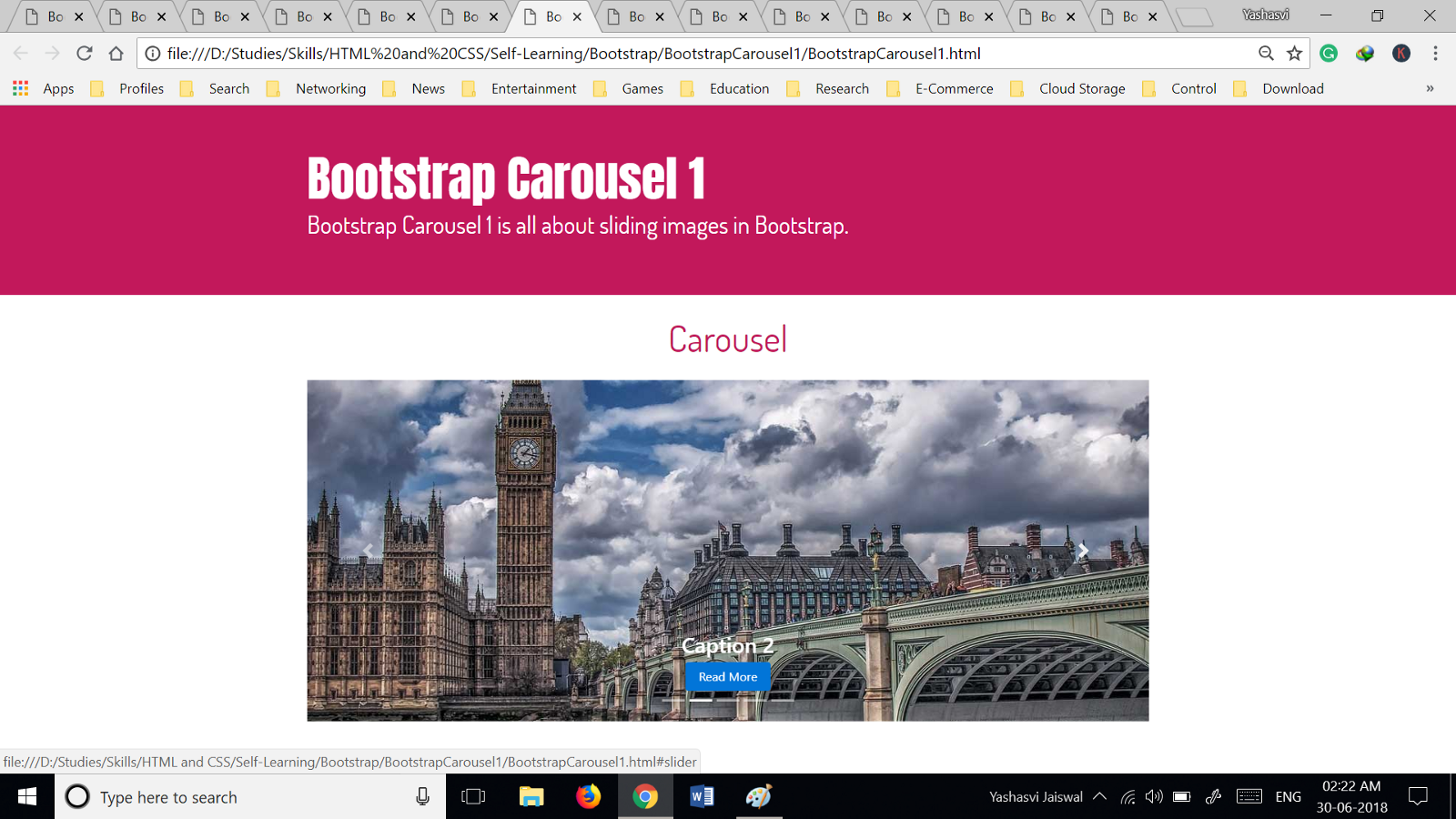Click the subtitle about sliding images in Bootstrap
Screen dimensions: 1456x819
point(578,226)
